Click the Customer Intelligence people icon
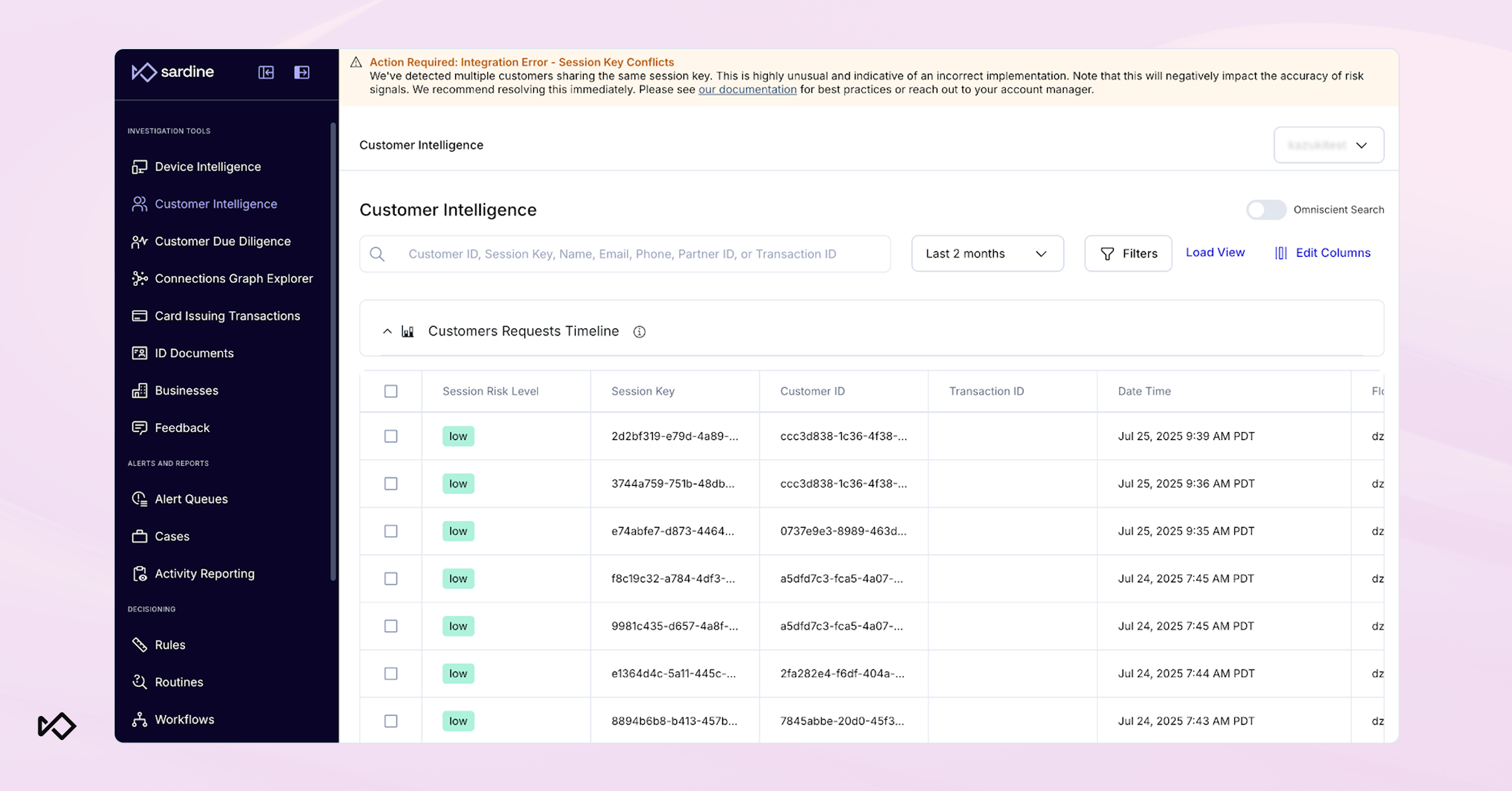1512x791 pixels. pos(139,204)
